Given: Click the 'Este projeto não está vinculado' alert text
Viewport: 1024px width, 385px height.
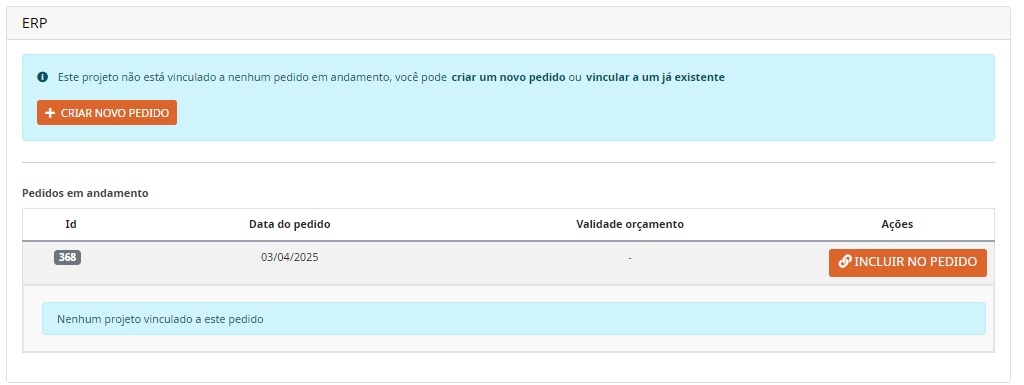Looking at the screenshot, I should [140, 77].
